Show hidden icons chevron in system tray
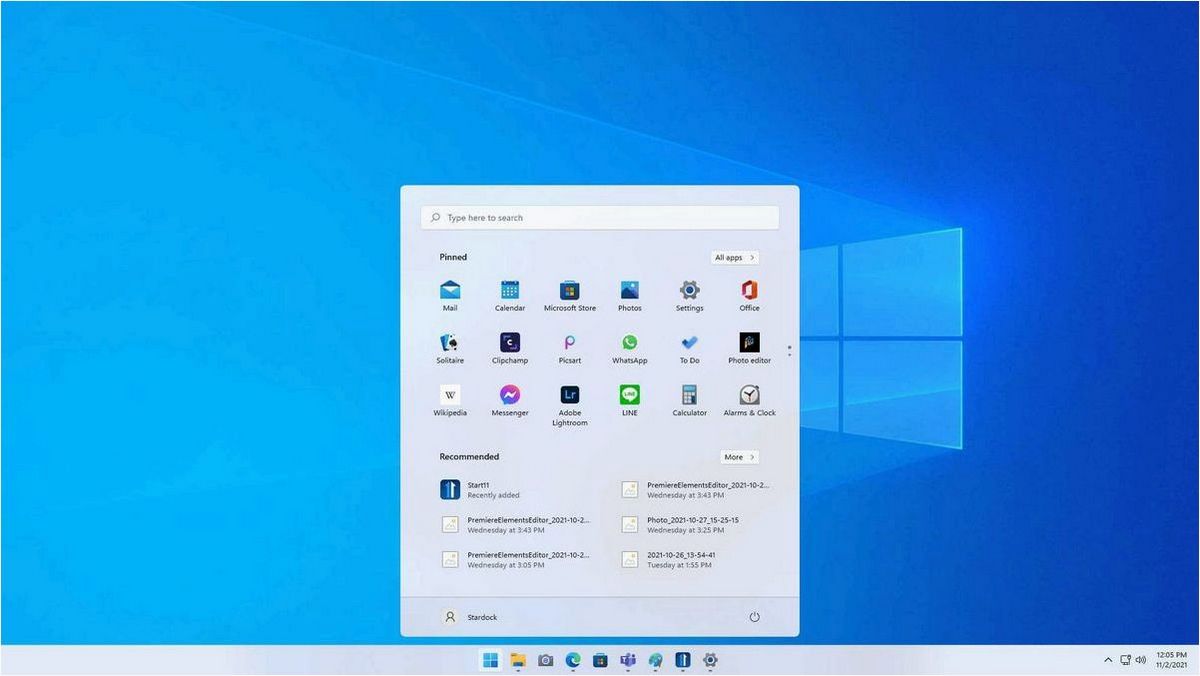The height and width of the screenshot is (676, 1200). pyautogui.click(x=1108, y=660)
